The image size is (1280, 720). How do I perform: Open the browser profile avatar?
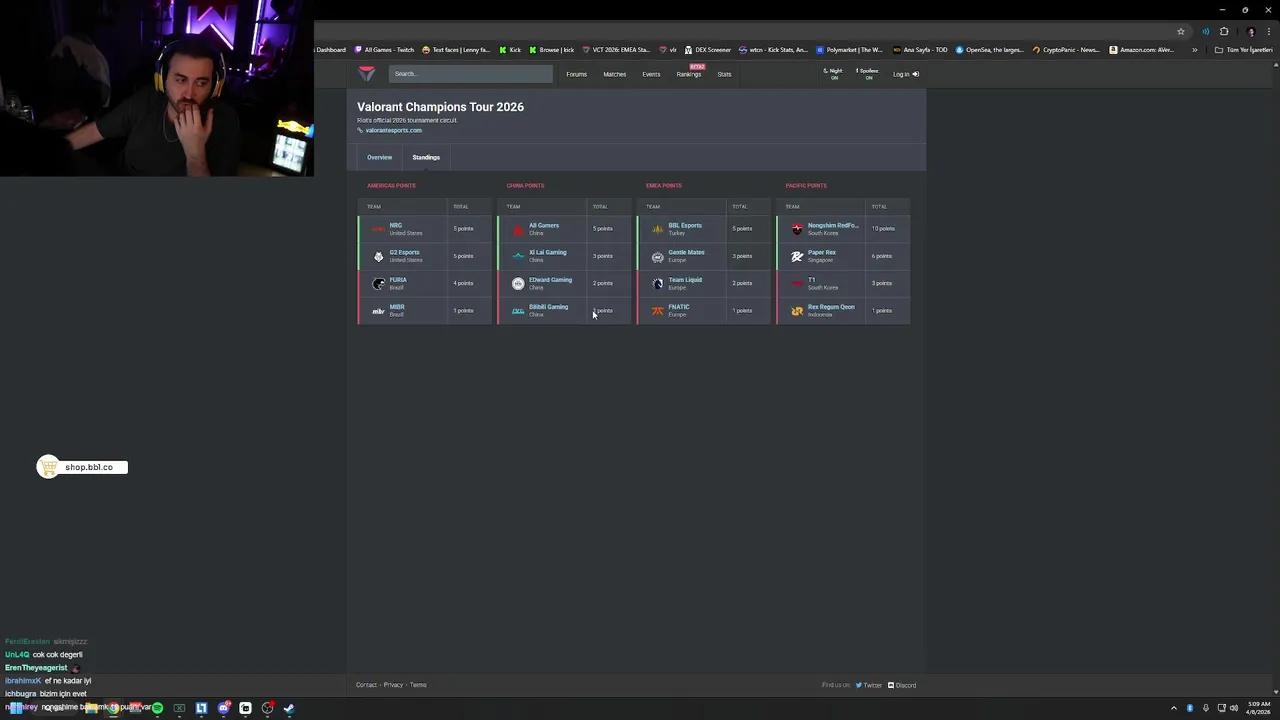(x=1250, y=31)
